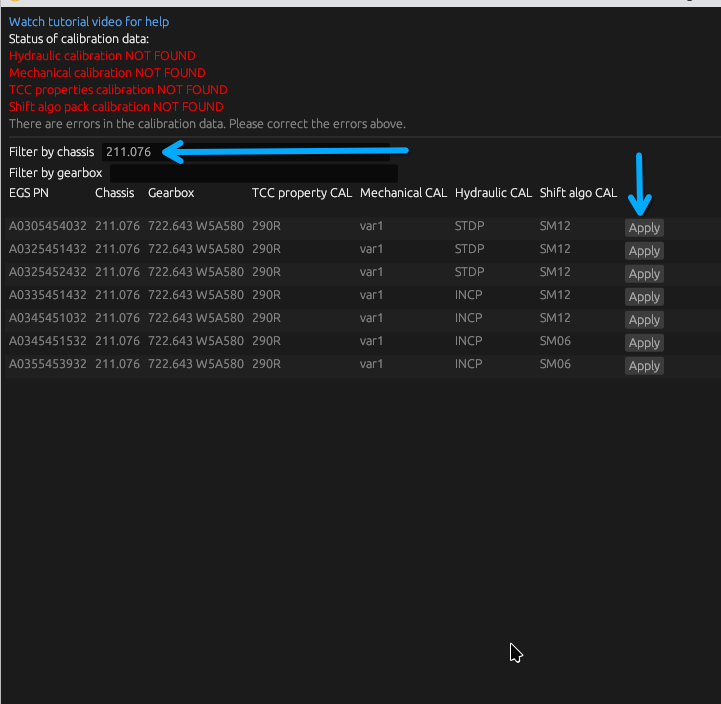The width and height of the screenshot is (721, 704).
Task: Focus the Filter by gearbox text field
Action: [253, 173]
